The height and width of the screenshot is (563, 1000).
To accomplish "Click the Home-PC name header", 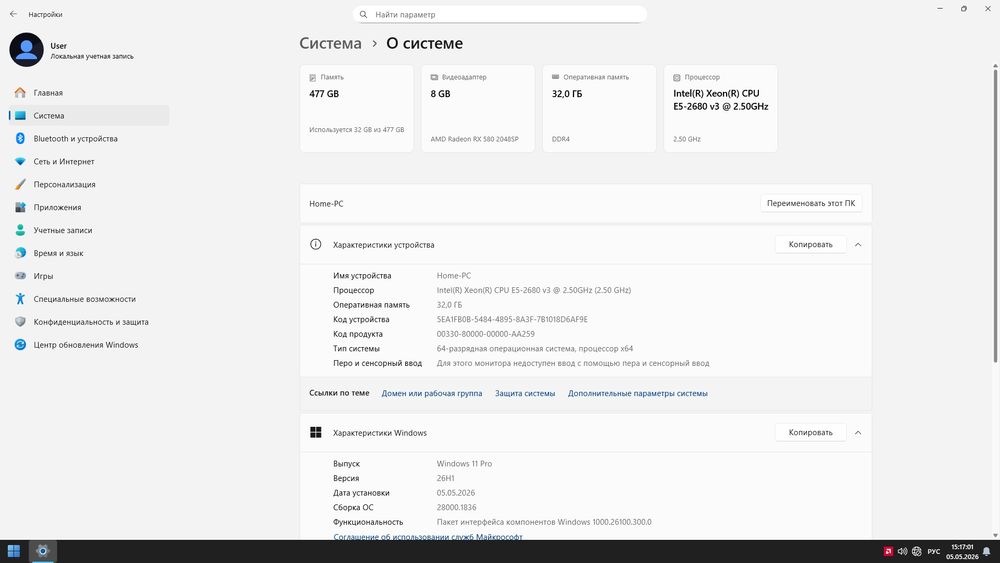I will [327, 203].
